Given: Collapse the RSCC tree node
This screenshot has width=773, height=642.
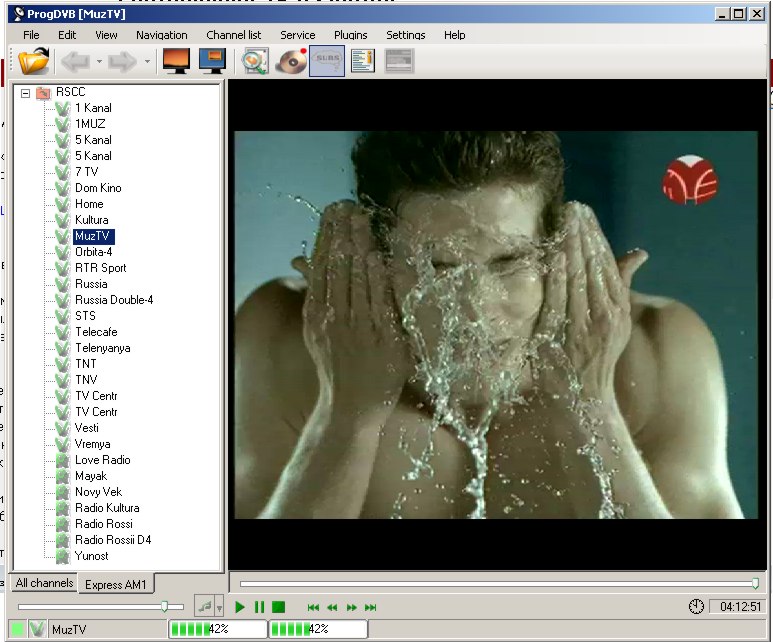Looking at the screenshot, I should click(x=26, y=92).
